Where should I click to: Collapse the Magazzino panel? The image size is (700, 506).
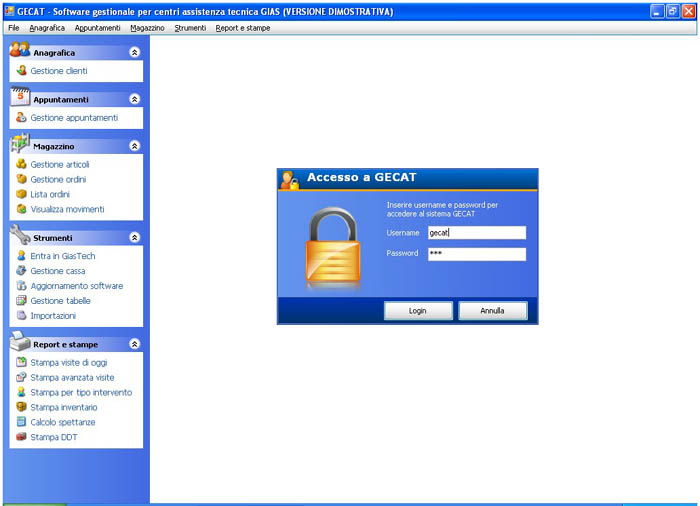click(x=135, y=146)
